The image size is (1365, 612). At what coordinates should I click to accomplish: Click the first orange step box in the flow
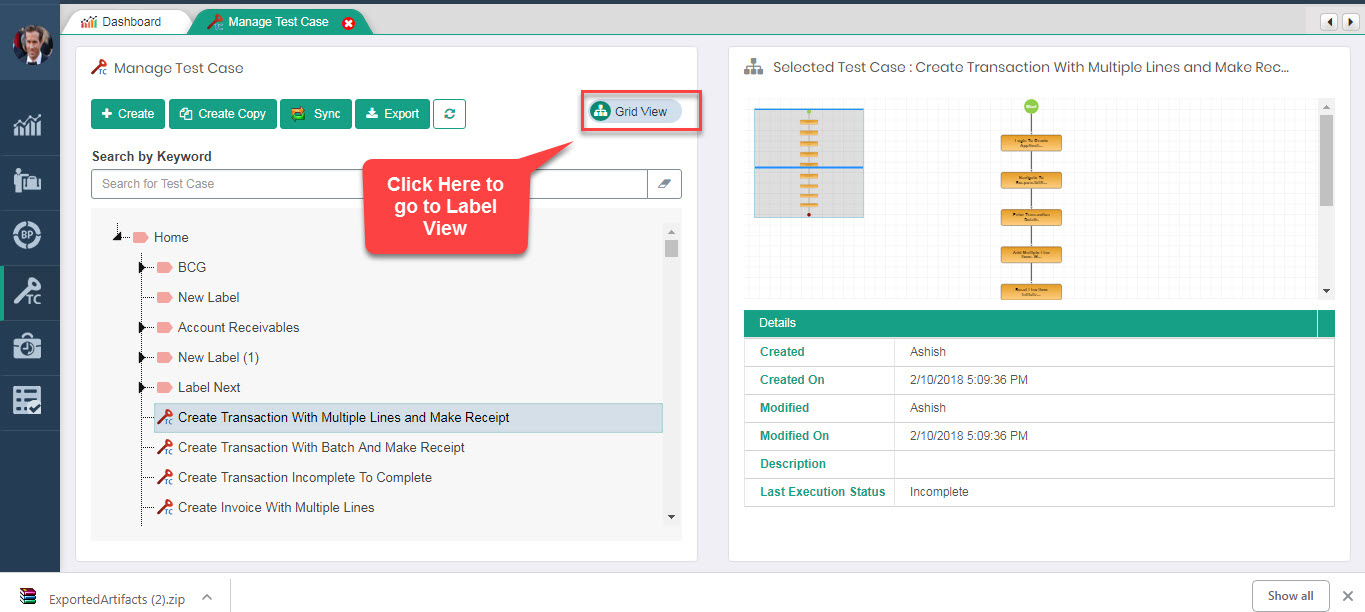click(1031, 143)
